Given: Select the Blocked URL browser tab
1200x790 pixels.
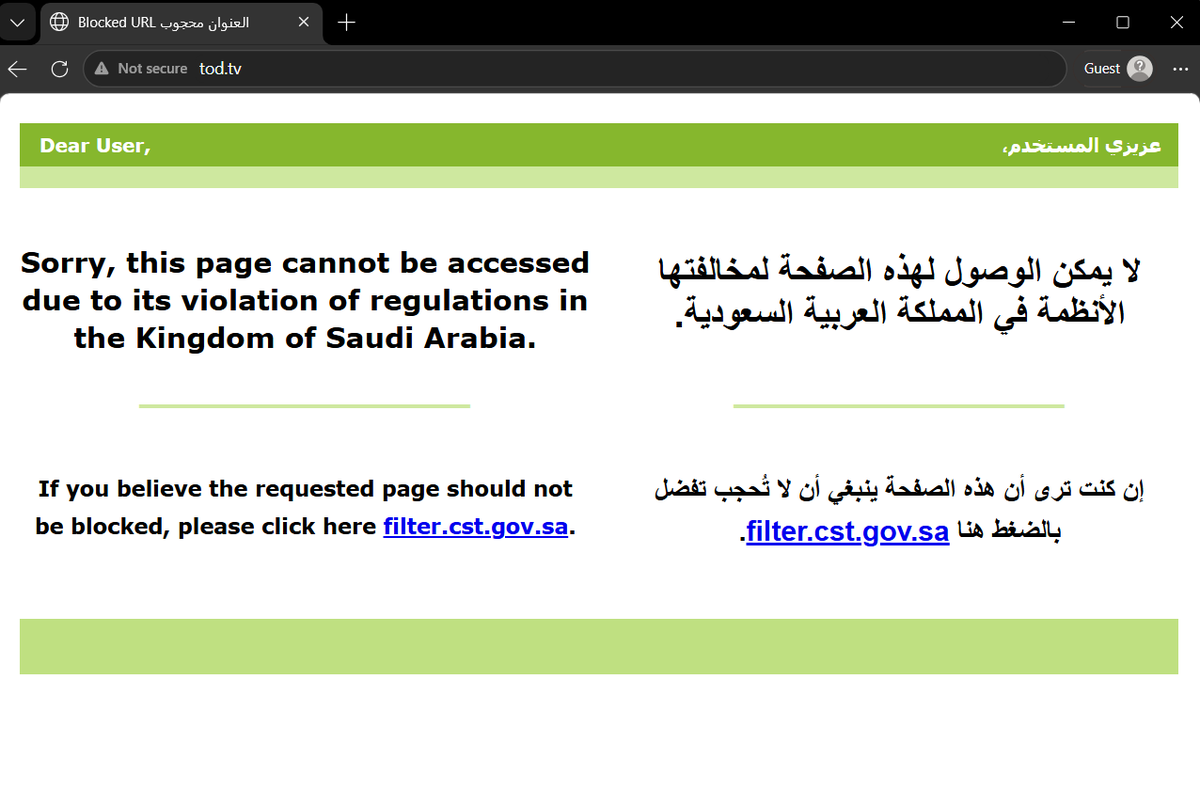Looking at the screenshot, I should (x=181, y=22).
